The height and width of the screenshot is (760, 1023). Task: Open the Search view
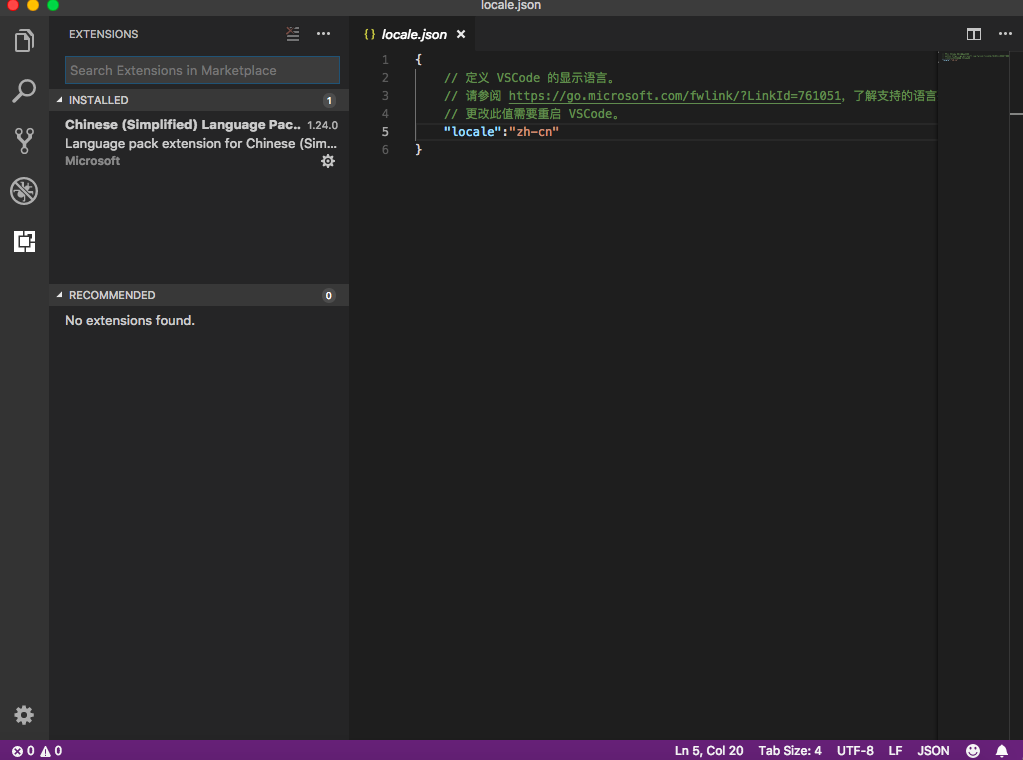pyautogui.click(x=24, y=90)
